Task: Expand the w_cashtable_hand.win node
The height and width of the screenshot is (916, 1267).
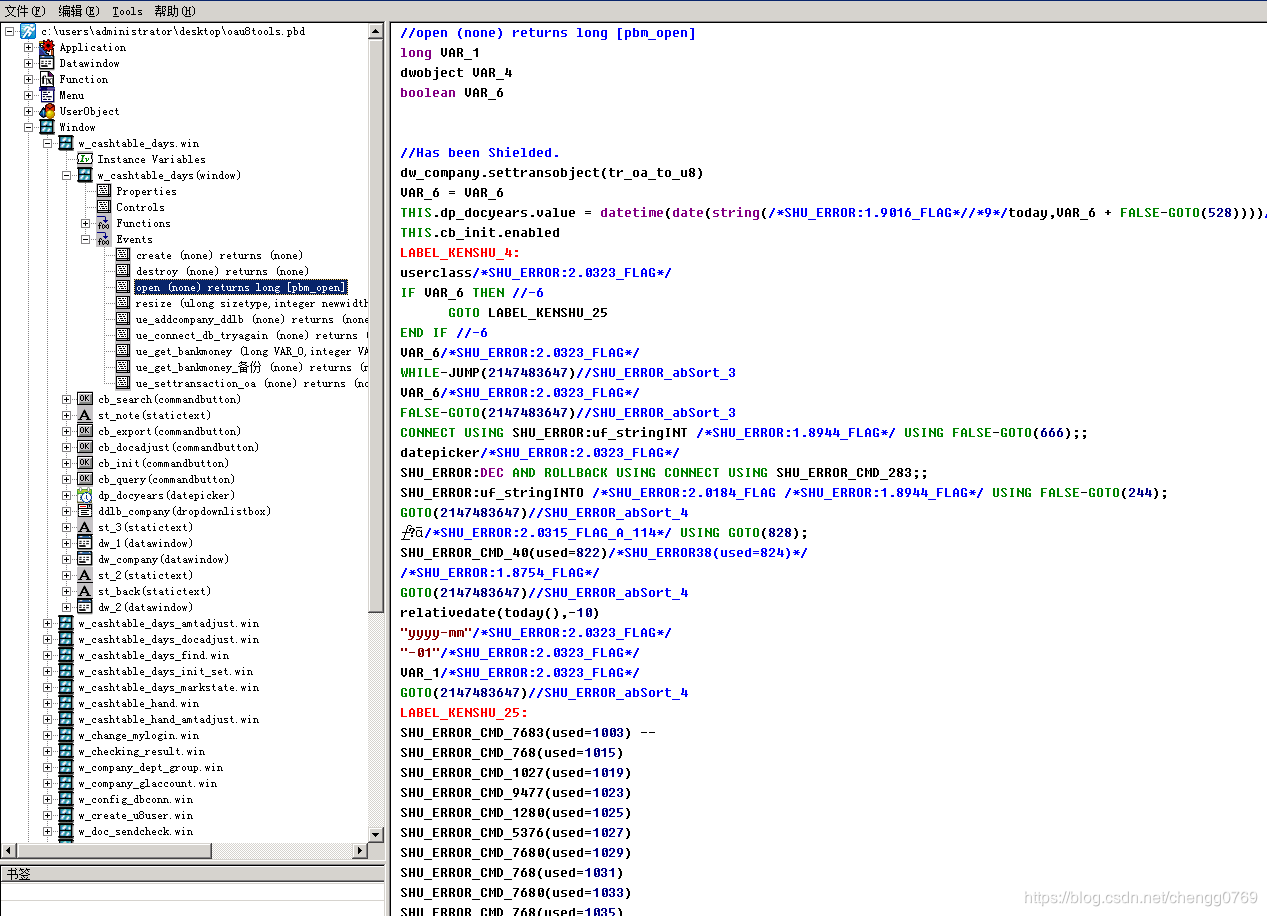Action: point(48,703)
